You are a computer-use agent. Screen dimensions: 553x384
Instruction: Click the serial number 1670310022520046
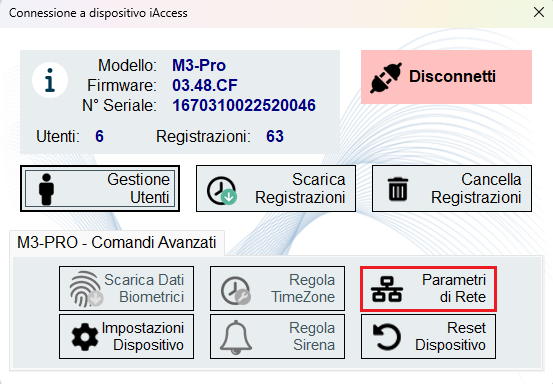click(244, 105)
